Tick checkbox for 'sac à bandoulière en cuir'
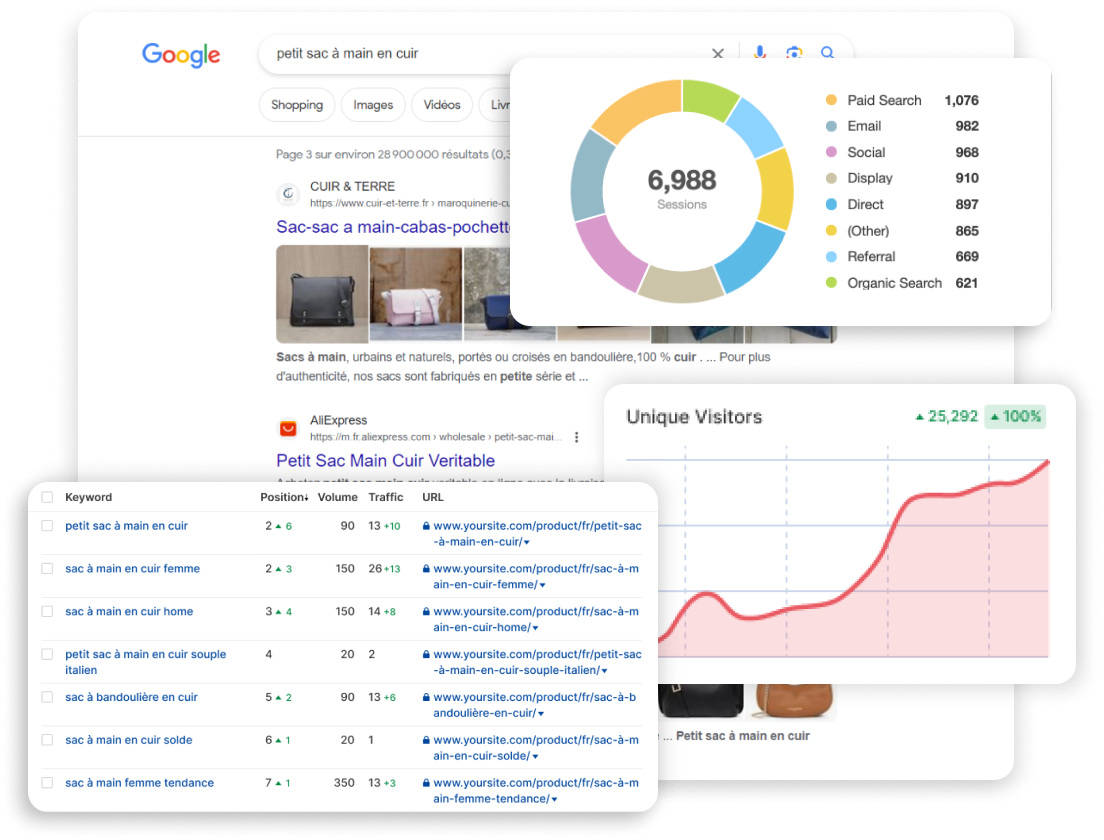Image resolution: width=1104 pixels, height=840 pixels. coord(47,698)
